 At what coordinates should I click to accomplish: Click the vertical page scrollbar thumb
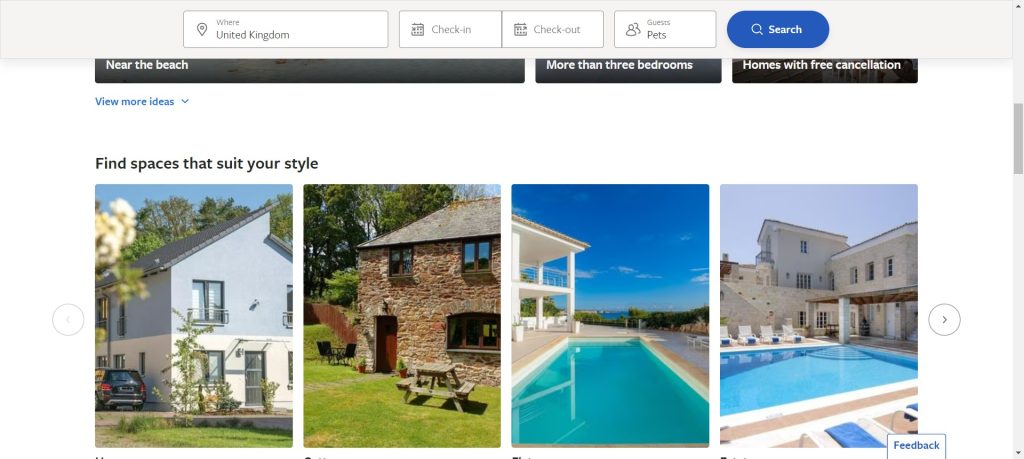(1018, 138)
